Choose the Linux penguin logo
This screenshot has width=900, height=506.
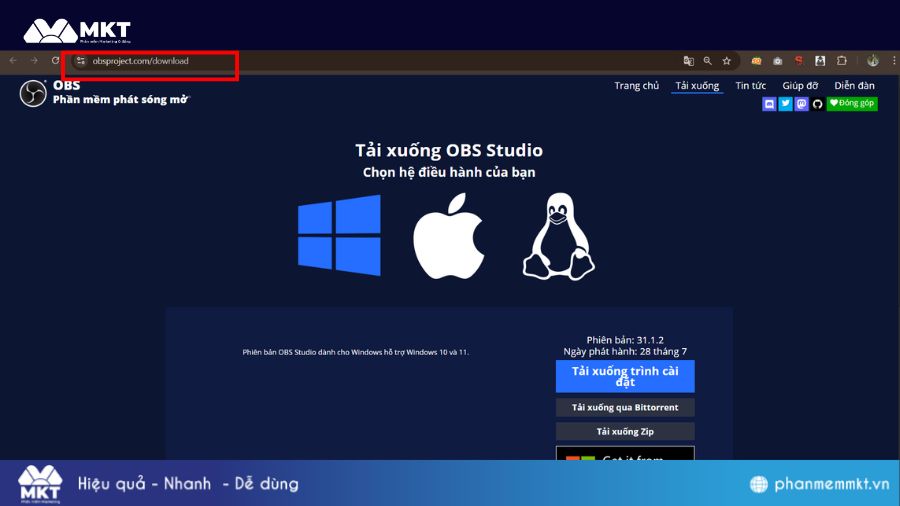pyautogui.click(x=558, y=236)
